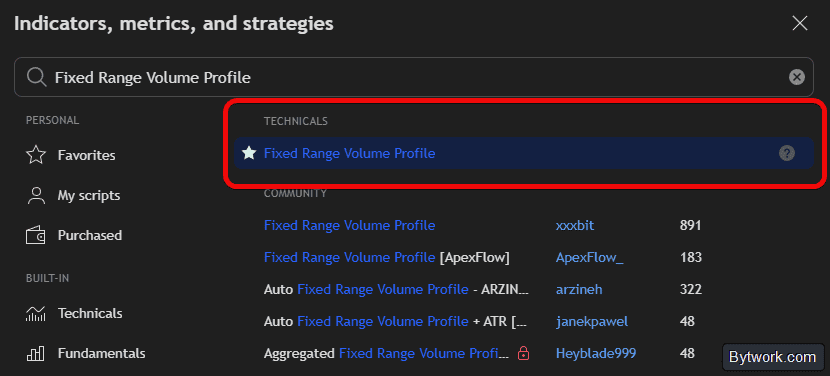Open the Fundamentals bar chart icon
The image size is (830, 376).
(36, 353)
